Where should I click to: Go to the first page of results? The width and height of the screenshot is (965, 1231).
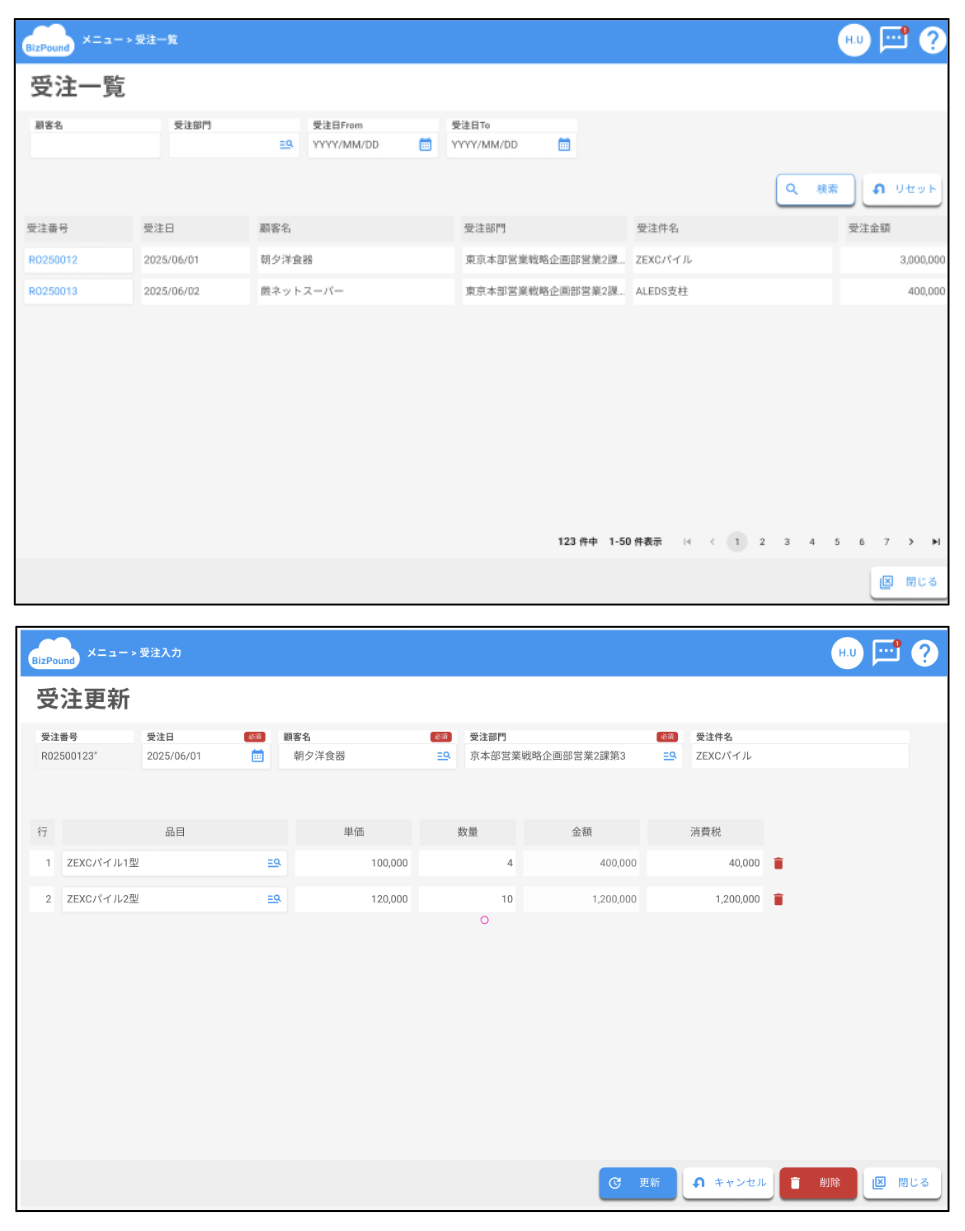point(687,542)
